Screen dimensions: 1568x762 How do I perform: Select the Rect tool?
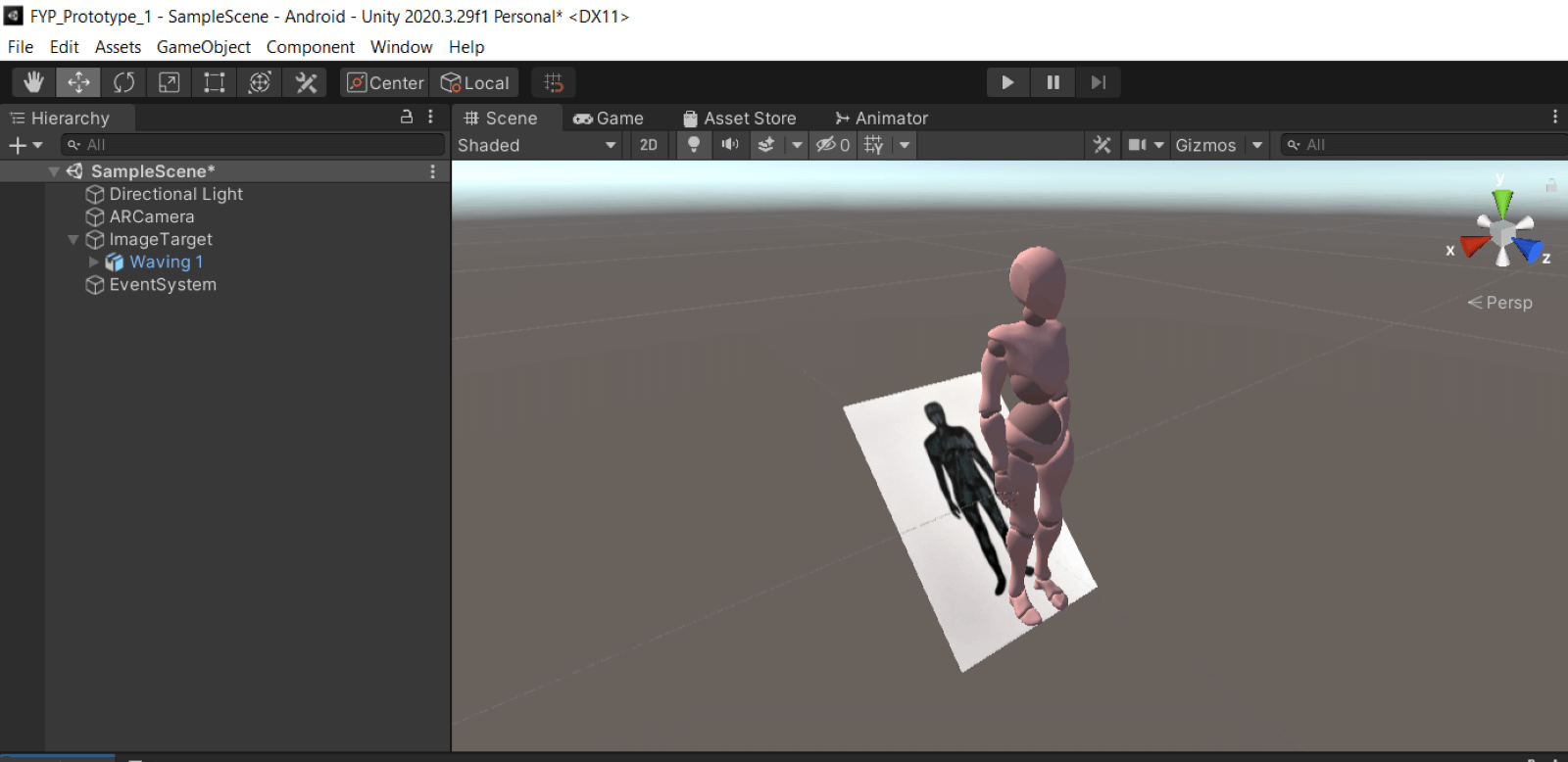tap(214, 82)
